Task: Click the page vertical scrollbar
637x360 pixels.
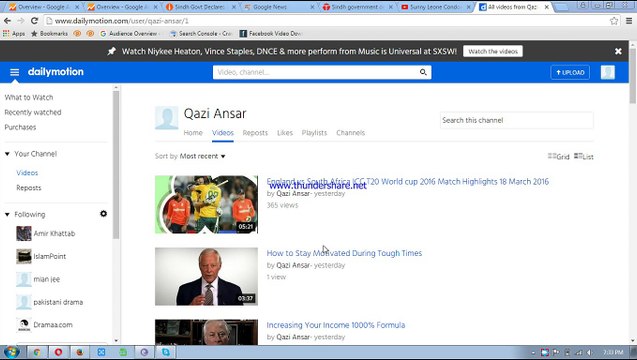Action: click(x=633, y=75)
